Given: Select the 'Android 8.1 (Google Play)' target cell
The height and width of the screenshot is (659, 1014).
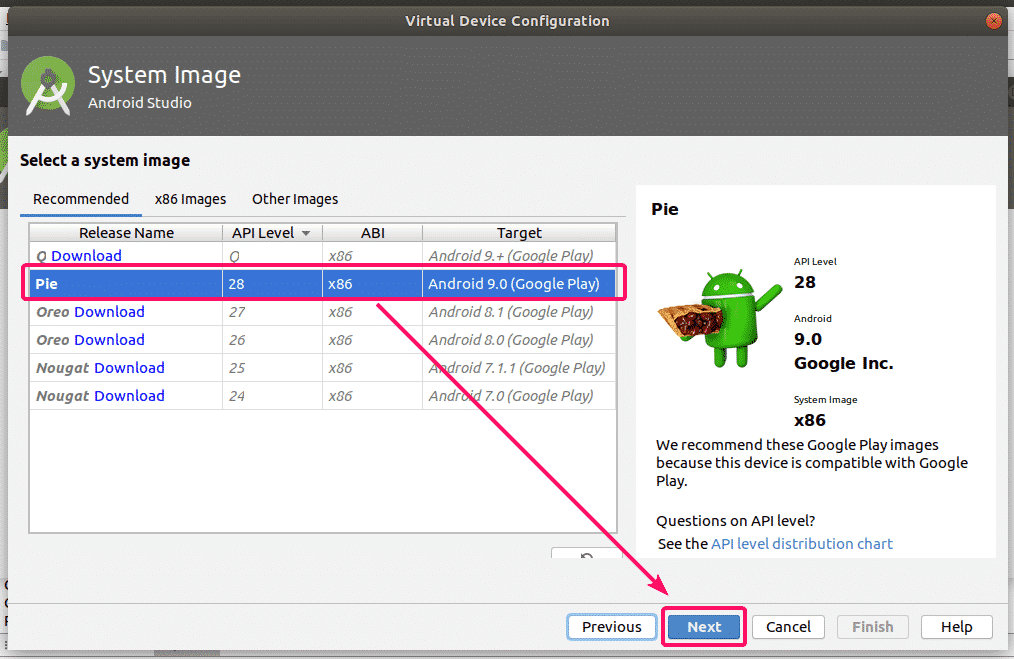Looking at the screenshot, I should (x=519, y=312).
